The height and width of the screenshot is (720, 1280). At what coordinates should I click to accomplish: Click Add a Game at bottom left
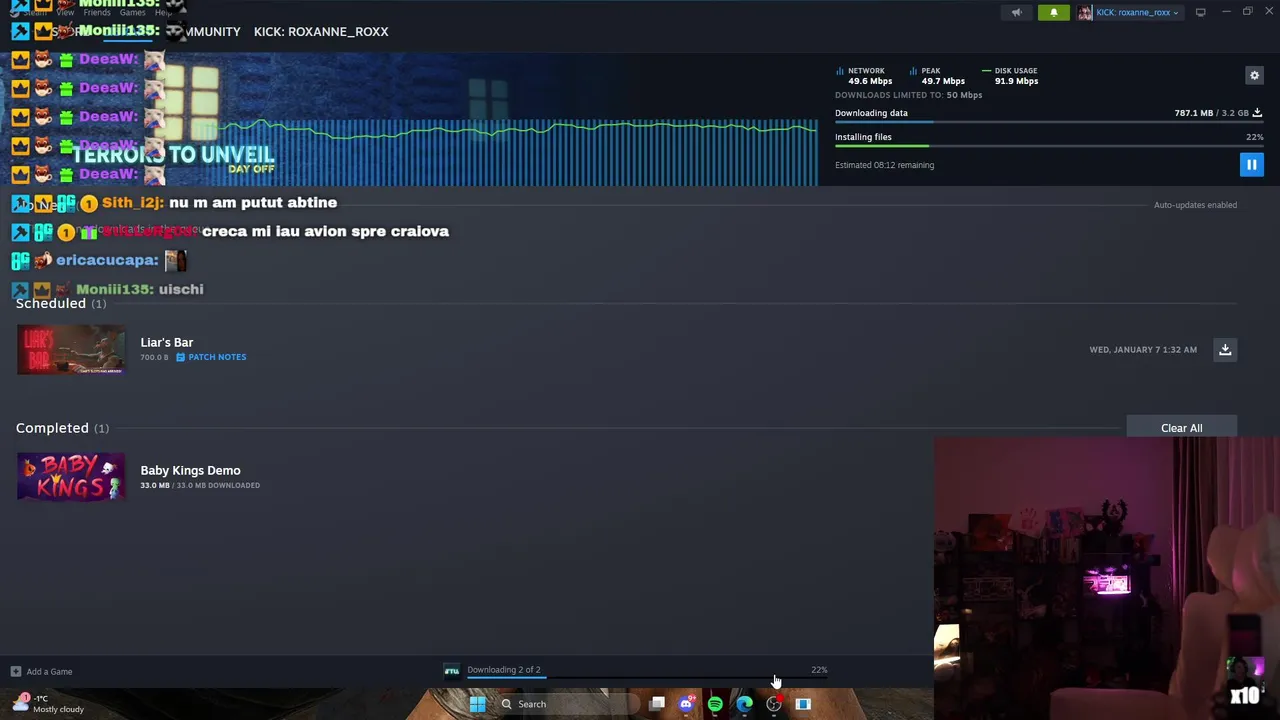coord(42,672)
